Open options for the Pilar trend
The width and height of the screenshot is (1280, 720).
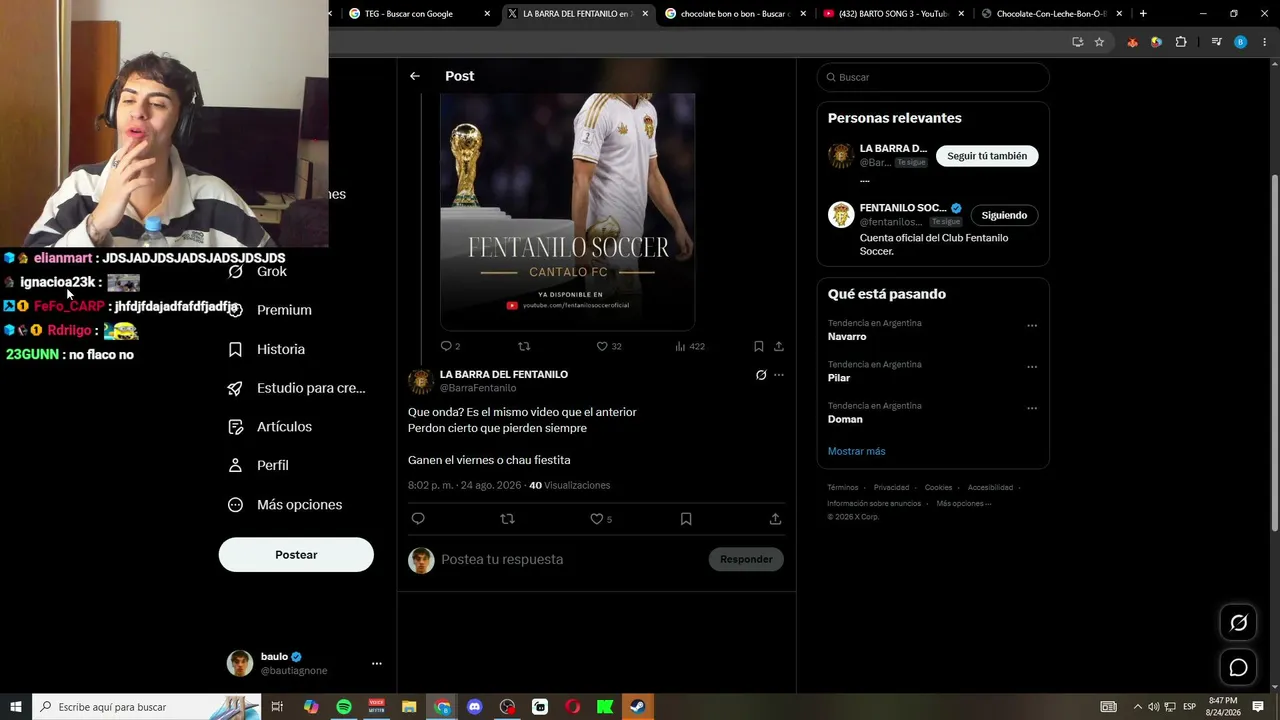pyautogui.click(x=1032, y=367)
